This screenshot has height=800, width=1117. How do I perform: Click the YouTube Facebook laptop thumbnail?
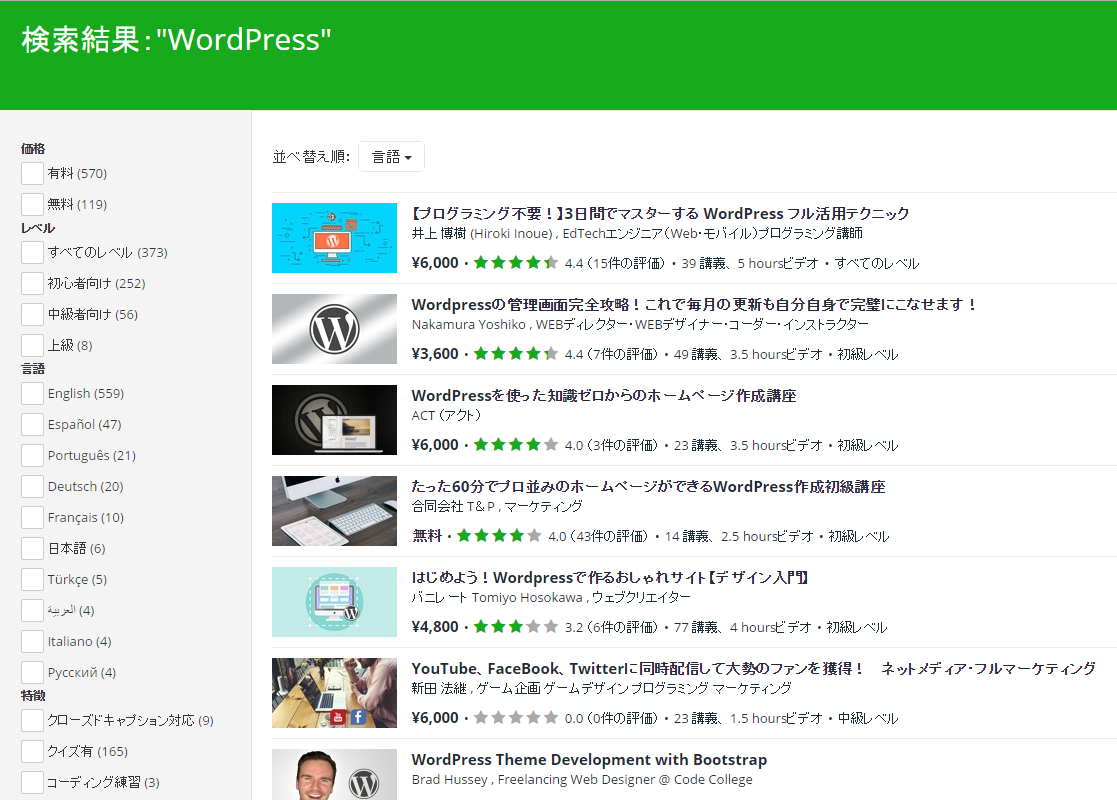pos(334,693)
